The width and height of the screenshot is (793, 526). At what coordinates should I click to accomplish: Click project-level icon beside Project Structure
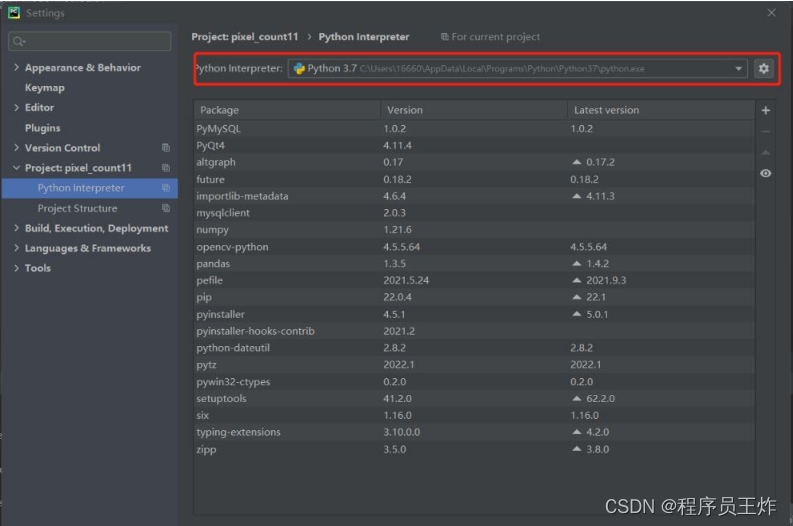point(165,208)
